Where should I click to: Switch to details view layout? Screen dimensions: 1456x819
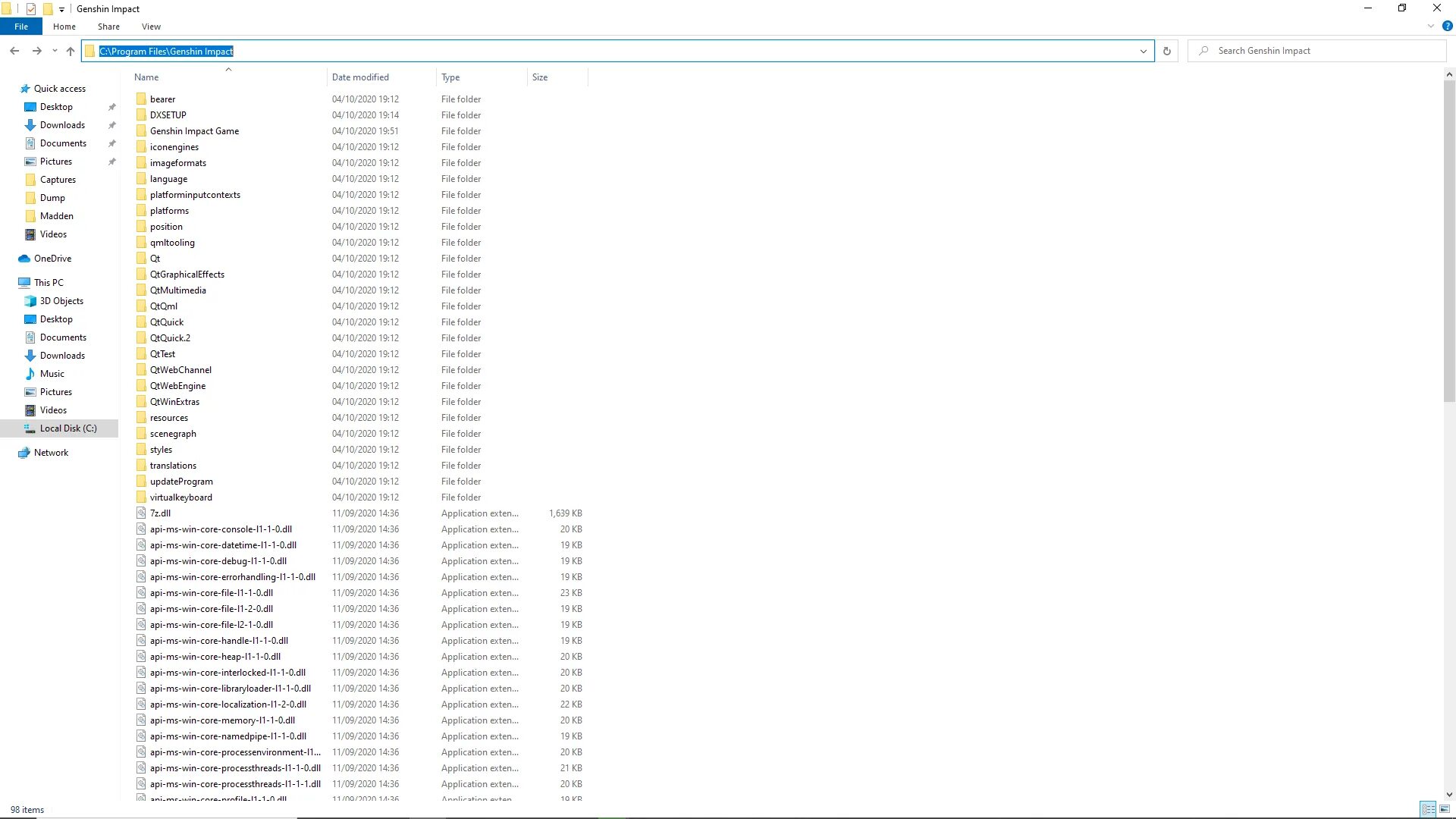pyautogui.click(x=1428, y=809)
